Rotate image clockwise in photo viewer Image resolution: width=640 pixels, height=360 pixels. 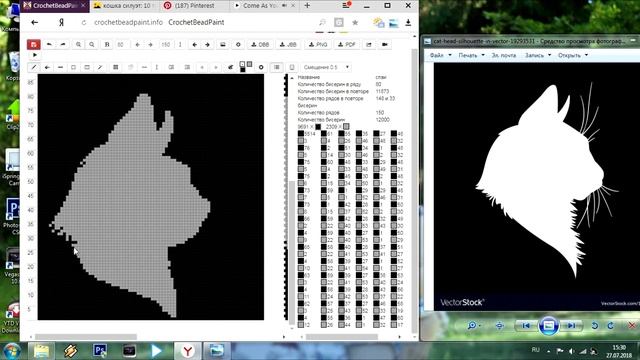click(x=611, y=325)
